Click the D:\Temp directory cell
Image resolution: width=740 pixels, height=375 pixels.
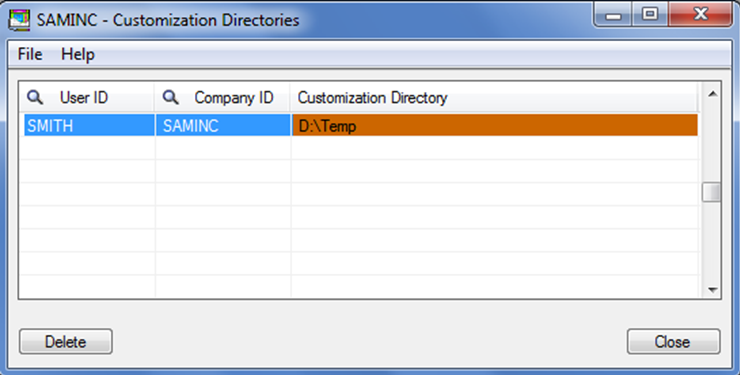(x=495, y=125)
